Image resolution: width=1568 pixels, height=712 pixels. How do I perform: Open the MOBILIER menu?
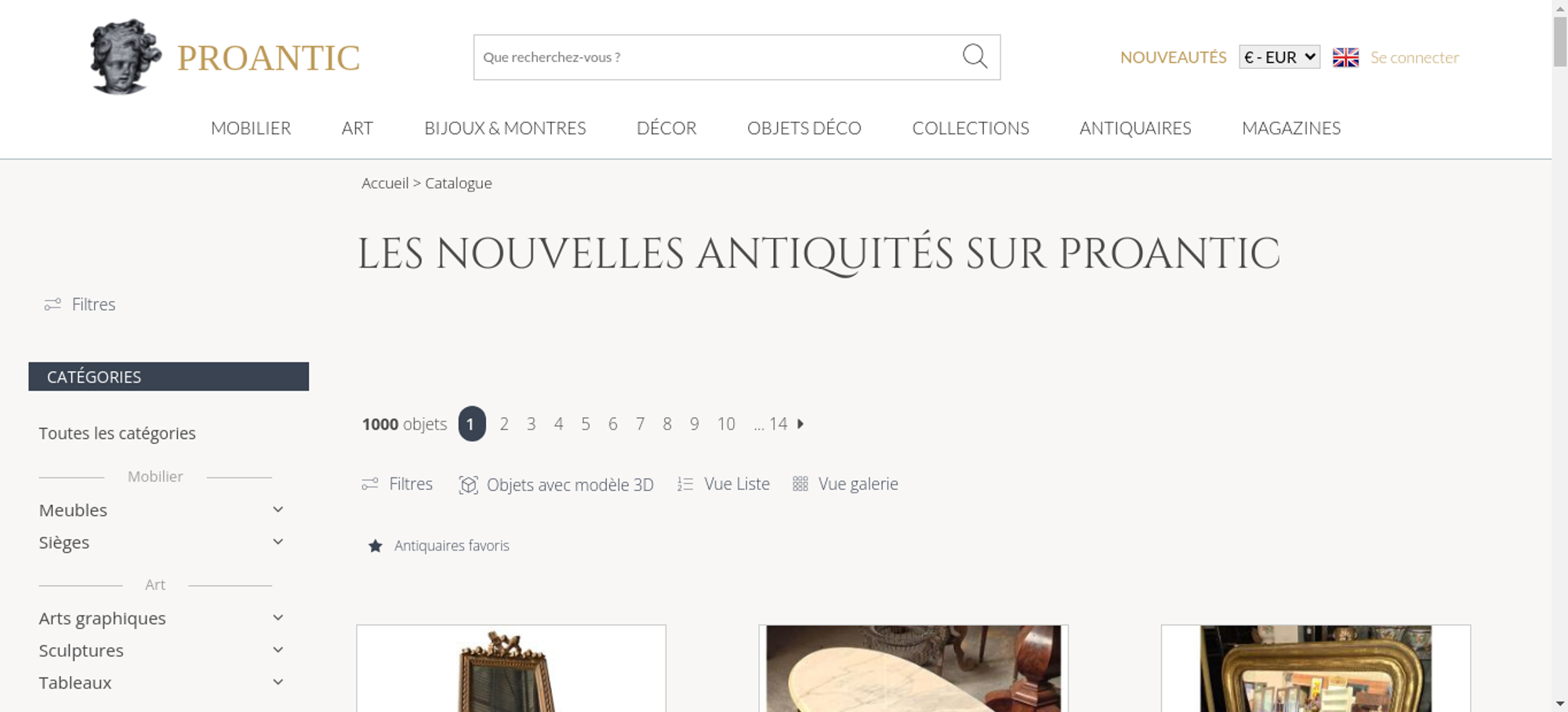(251, 128)
